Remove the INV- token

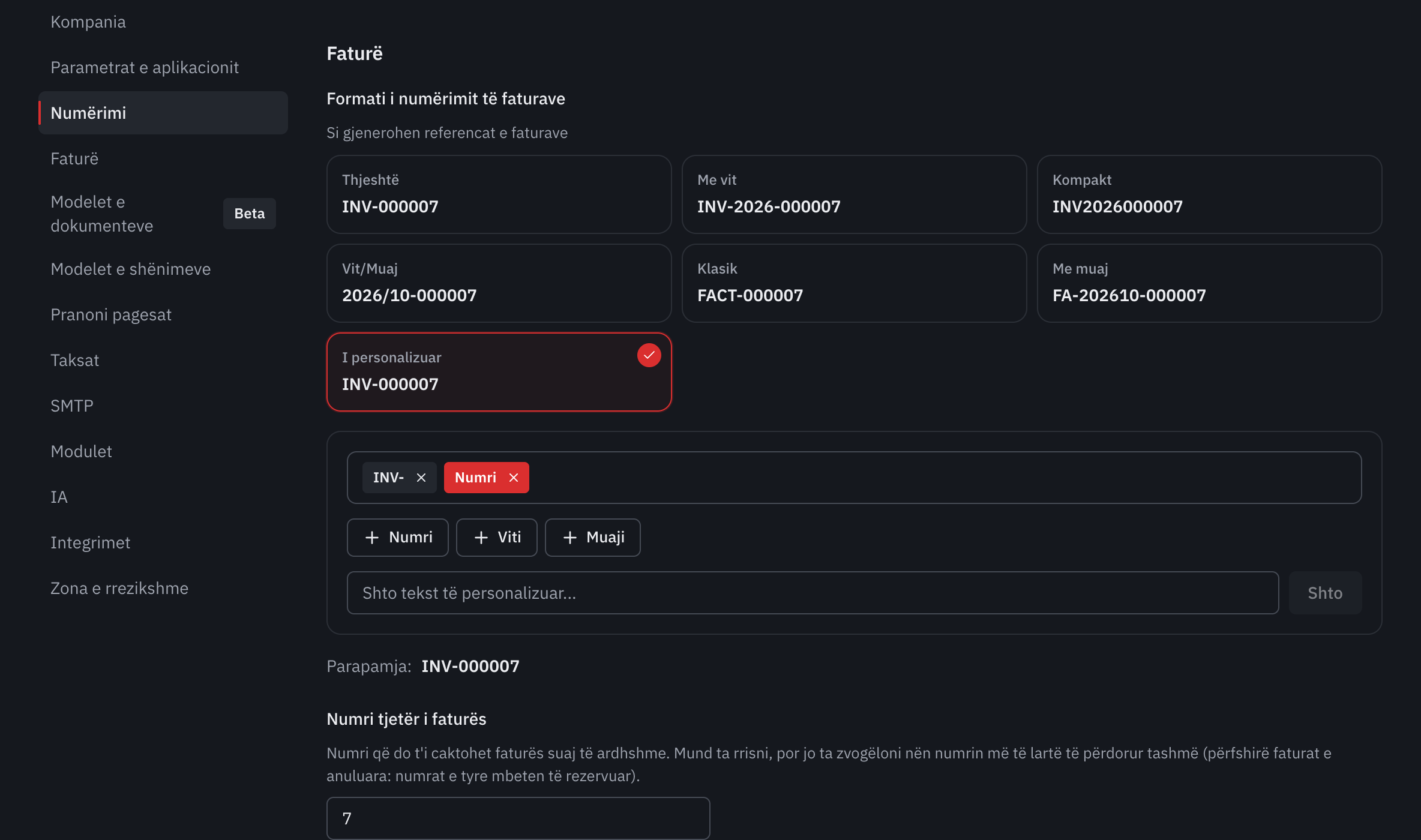coord(421,478)
